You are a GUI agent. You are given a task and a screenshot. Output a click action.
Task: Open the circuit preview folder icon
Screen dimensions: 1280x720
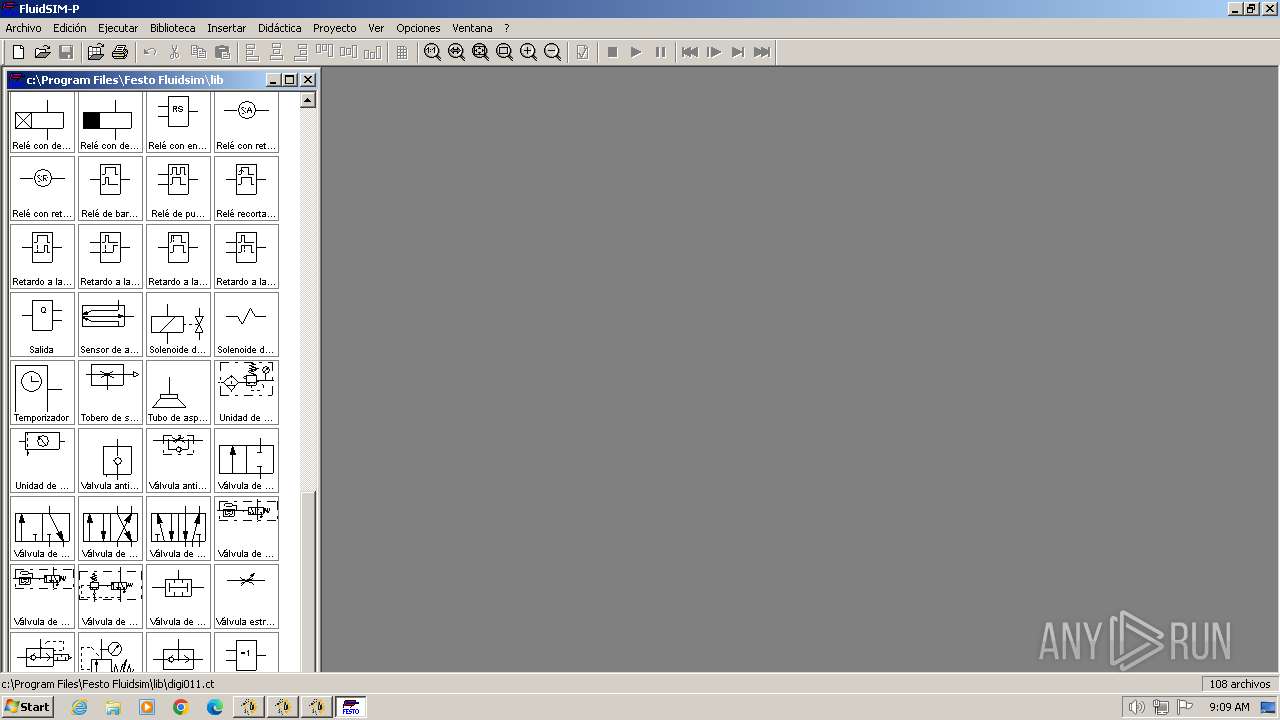click(96, 52)
